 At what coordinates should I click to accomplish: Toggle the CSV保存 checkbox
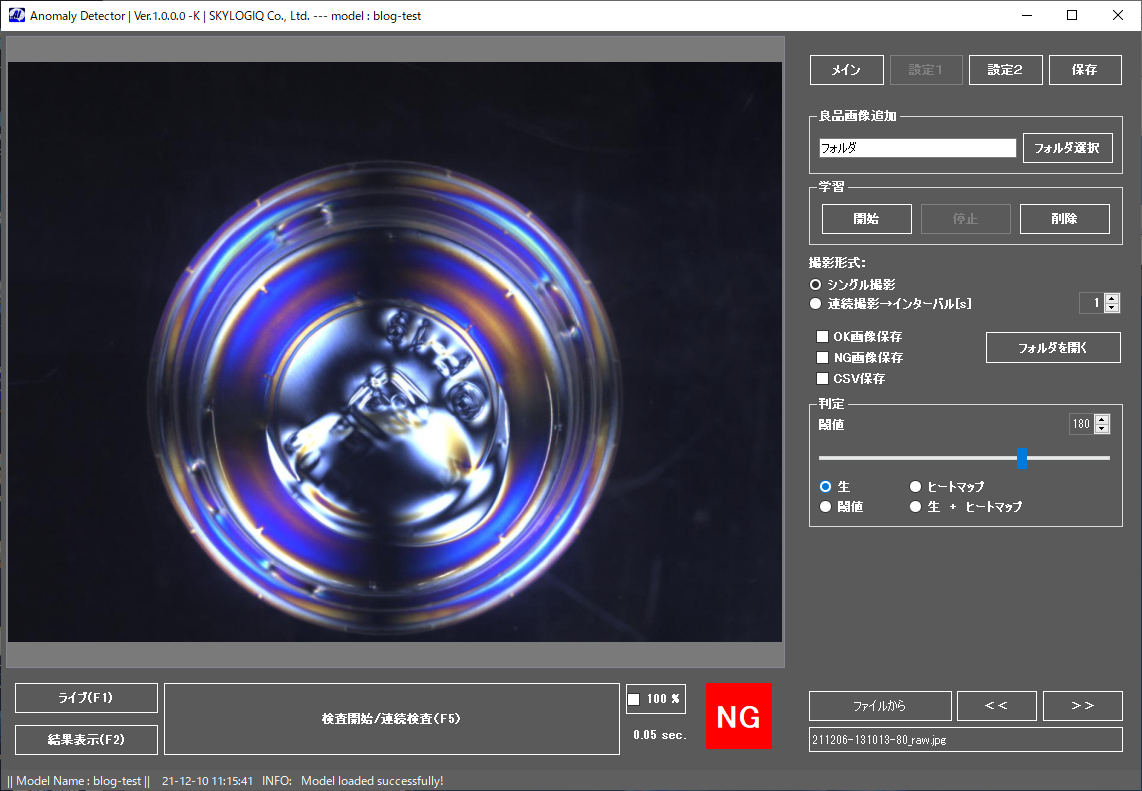tap(822, 379)
